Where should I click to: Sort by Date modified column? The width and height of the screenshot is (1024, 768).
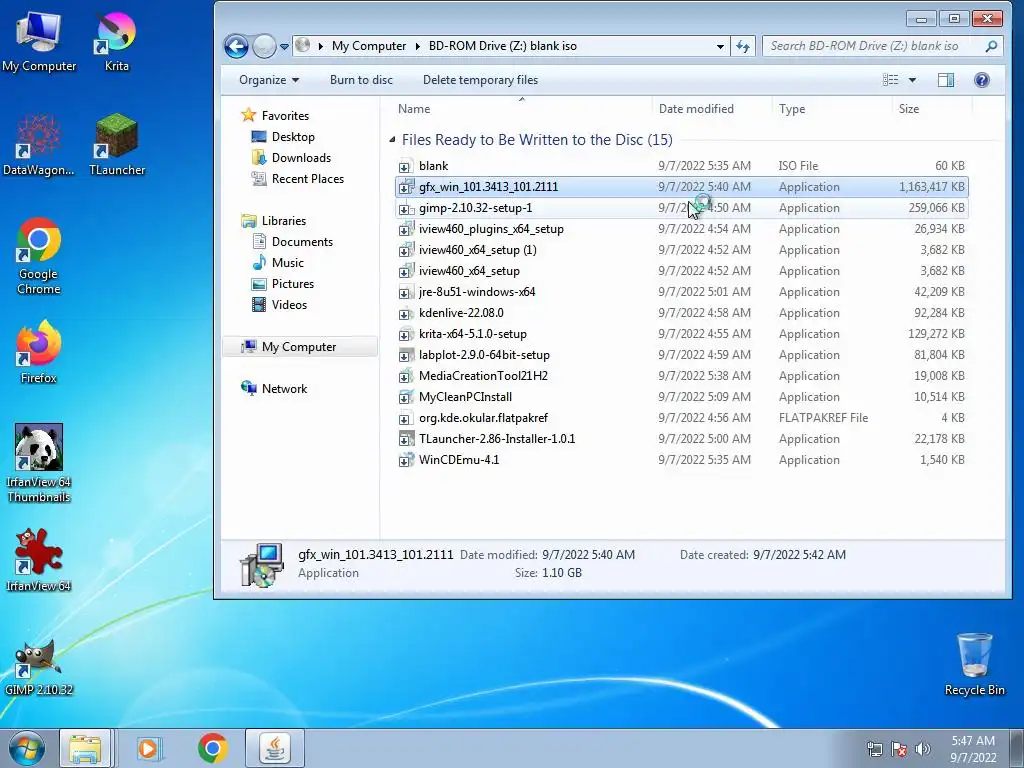(712, 109)
